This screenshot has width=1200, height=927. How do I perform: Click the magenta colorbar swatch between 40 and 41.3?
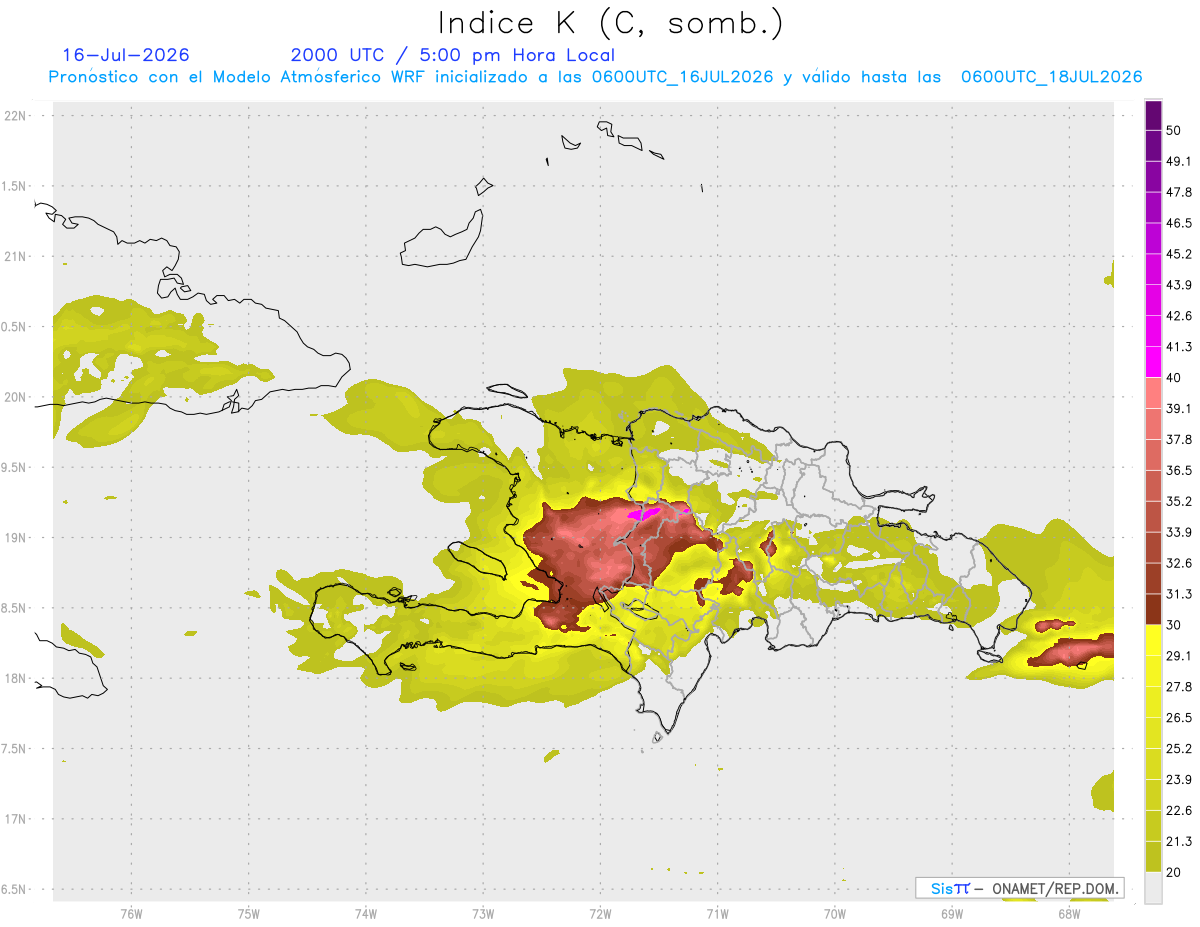click(1153, 362)
